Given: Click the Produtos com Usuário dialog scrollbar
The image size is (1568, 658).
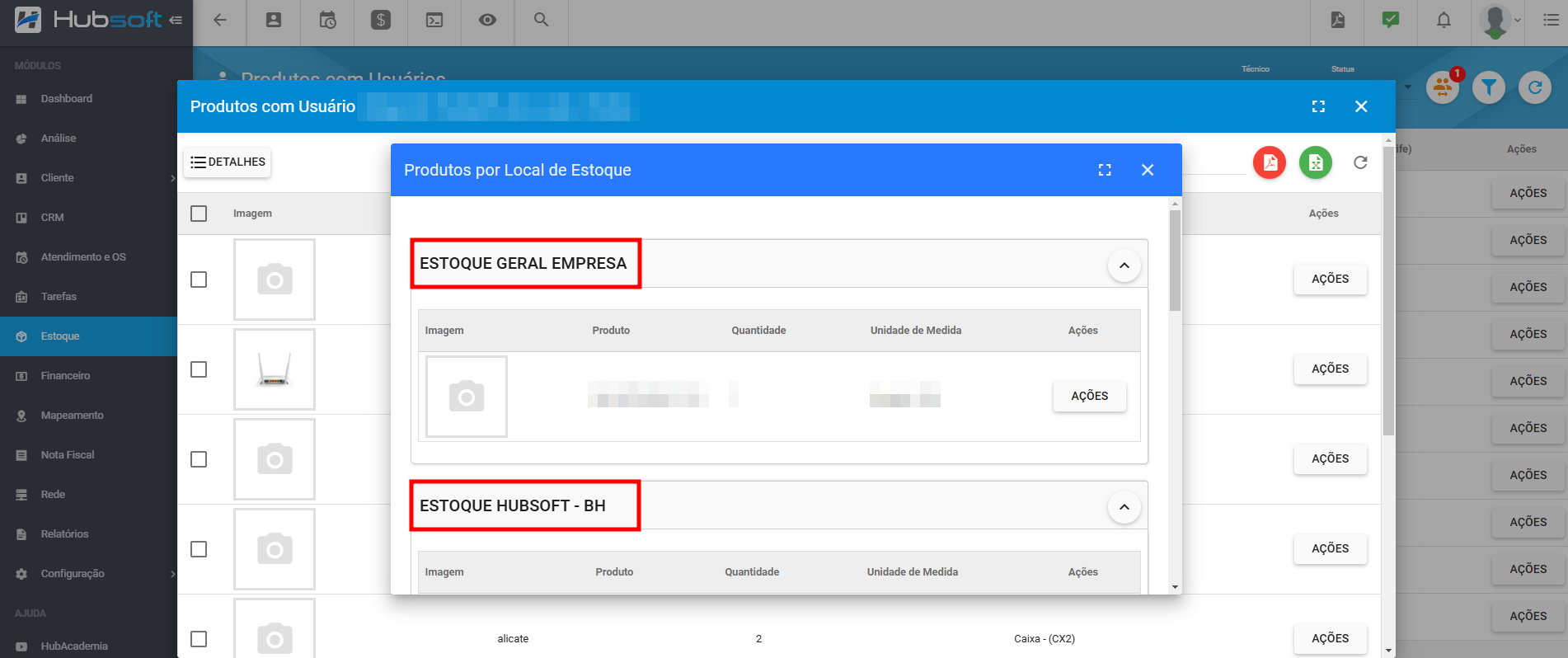Looking at the screenshot, I should 1388,291.
